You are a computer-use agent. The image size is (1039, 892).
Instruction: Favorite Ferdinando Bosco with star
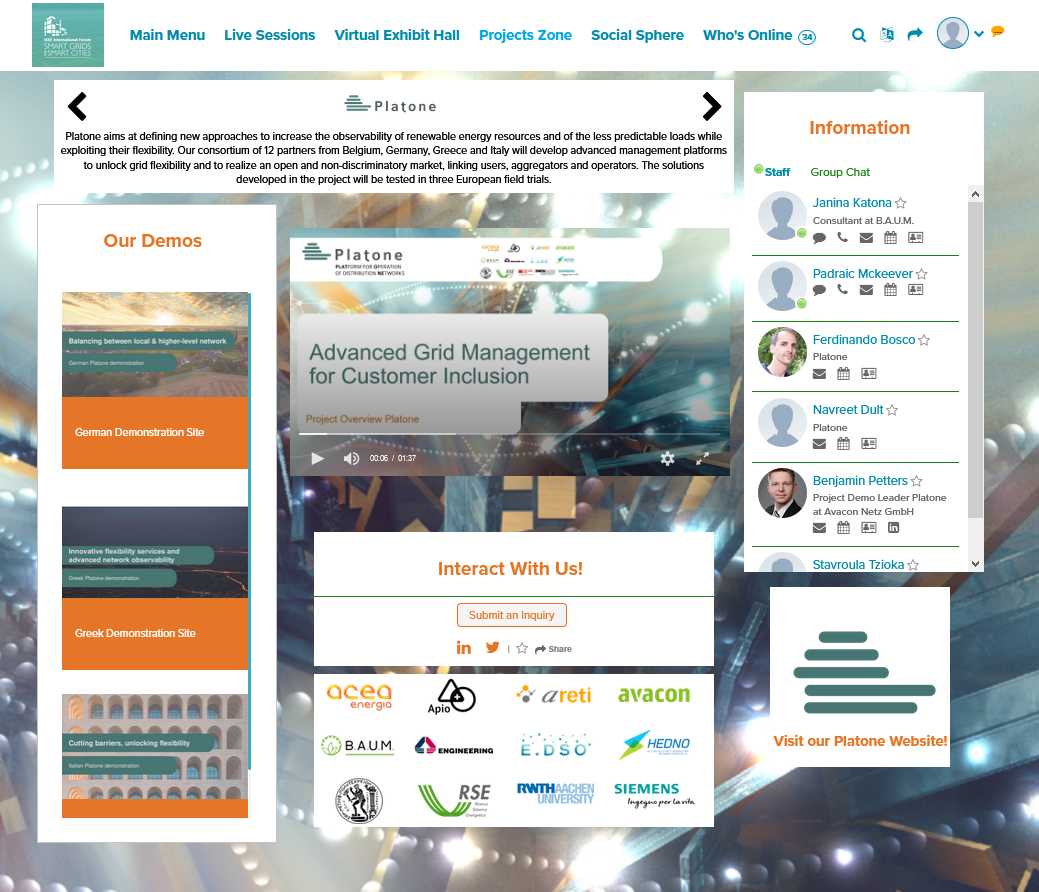tap(924, 340)
